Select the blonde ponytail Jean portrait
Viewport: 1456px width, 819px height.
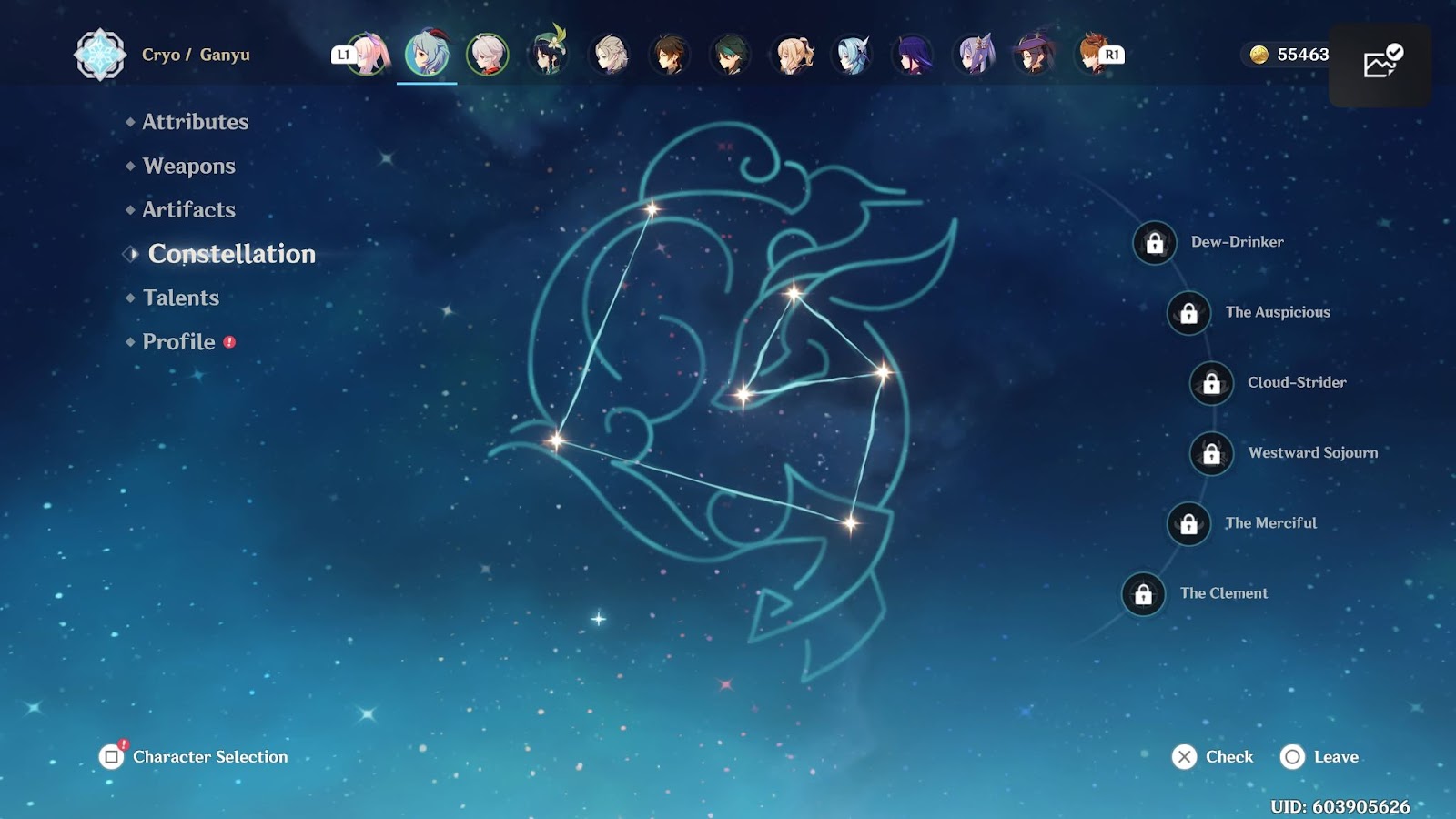[x=792, y=55]
